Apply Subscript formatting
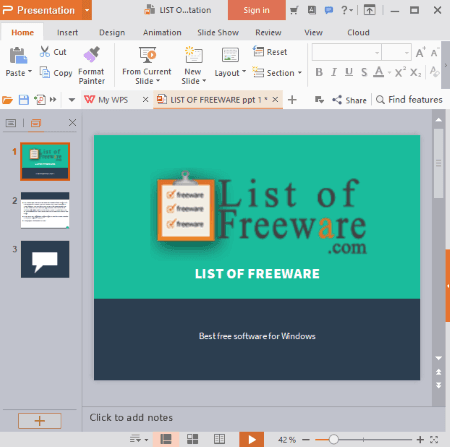 pos(415,72)
